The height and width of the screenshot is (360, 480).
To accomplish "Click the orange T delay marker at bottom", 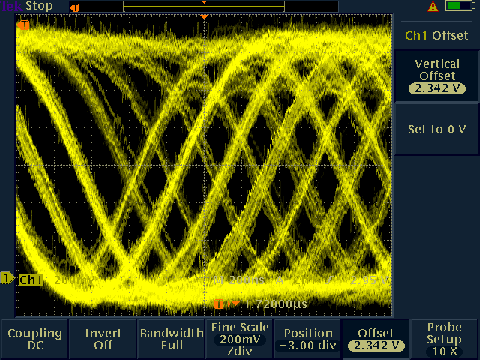I will (219, 304).
